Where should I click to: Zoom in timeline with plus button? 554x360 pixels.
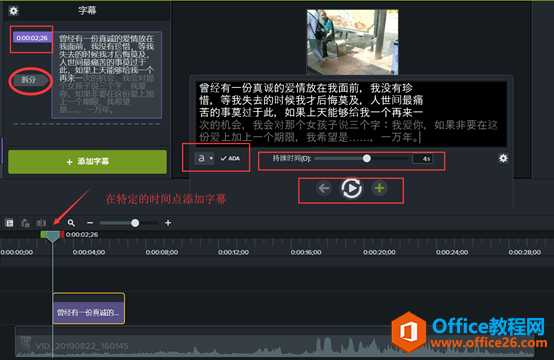pyautogui.click(x=168, y=223)
